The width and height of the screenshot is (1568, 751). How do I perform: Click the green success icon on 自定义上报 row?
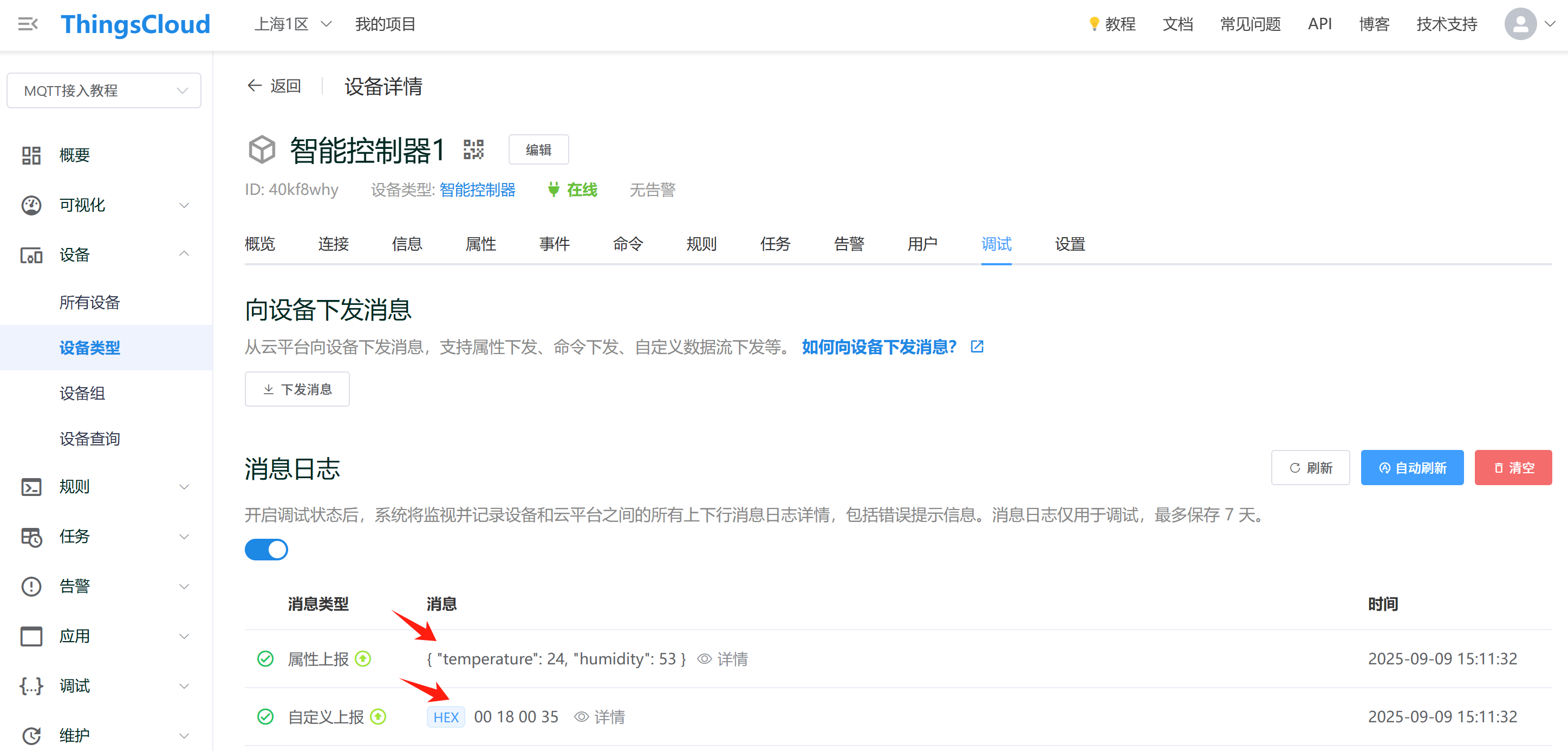(265, 717)
